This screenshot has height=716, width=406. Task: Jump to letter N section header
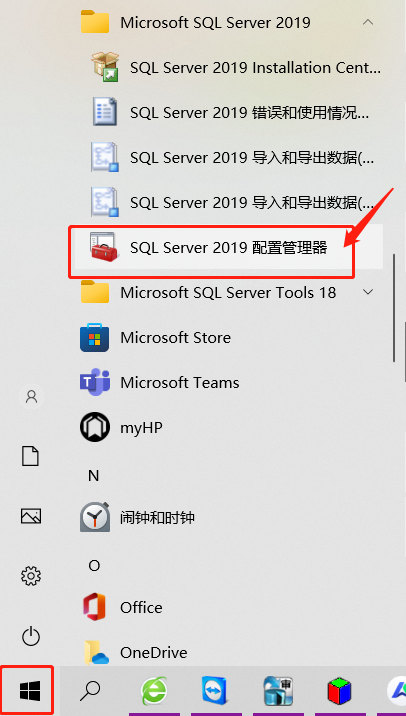pos(94,476)
